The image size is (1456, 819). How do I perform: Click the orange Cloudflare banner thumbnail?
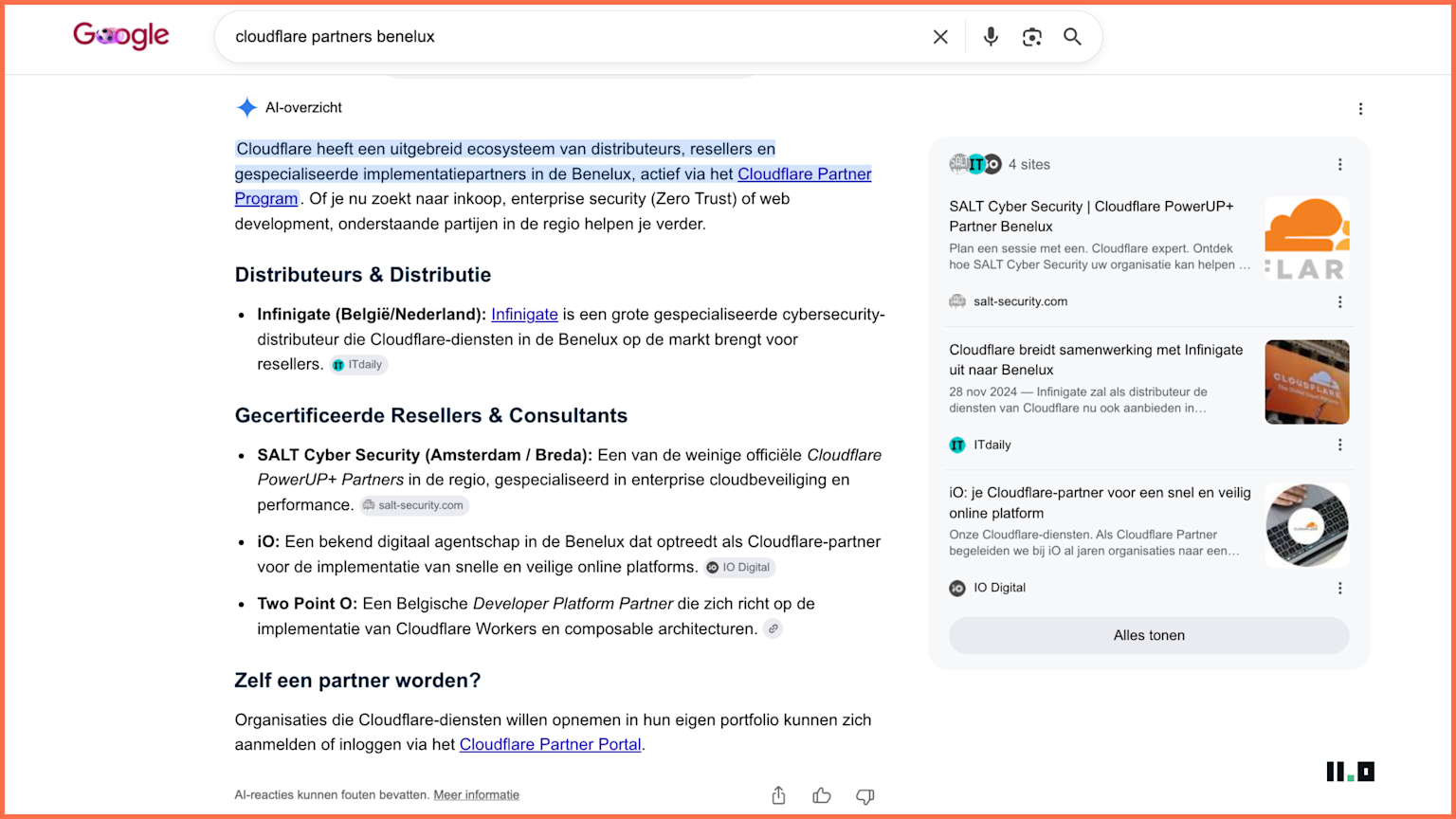click(x=1307, y=382)
